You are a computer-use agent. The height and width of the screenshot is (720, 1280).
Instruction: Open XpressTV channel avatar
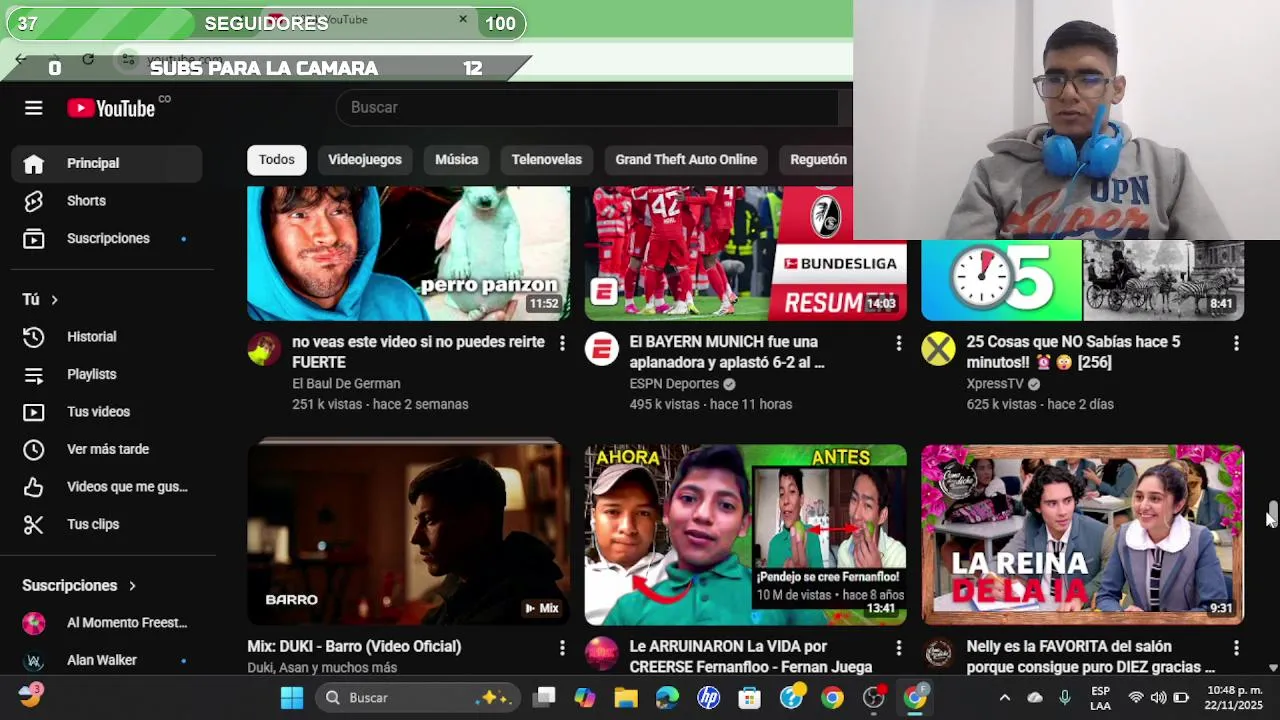tap(938, 349)
